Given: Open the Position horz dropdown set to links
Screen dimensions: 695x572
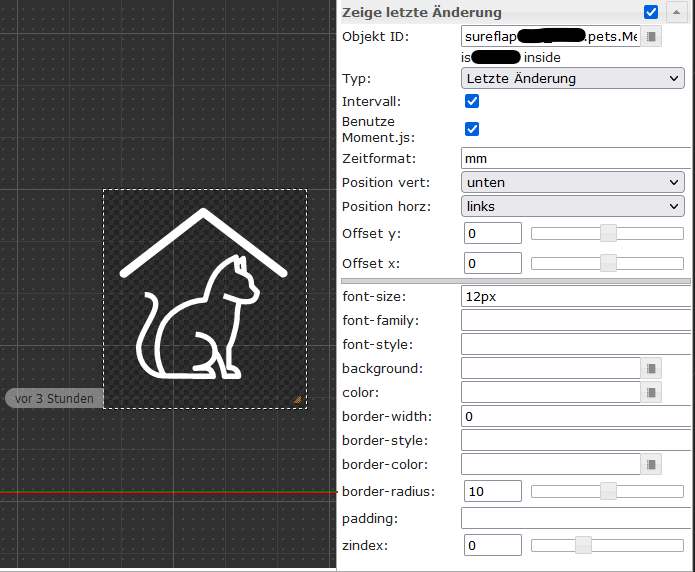Looking at the screenshot, I should [572, 206].
